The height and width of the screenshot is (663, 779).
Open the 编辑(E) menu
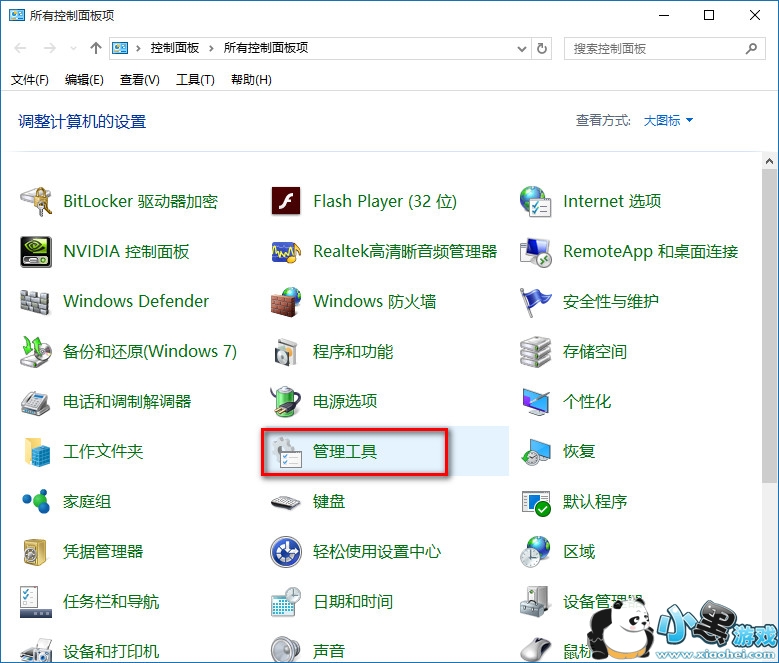tap(84, 79)
